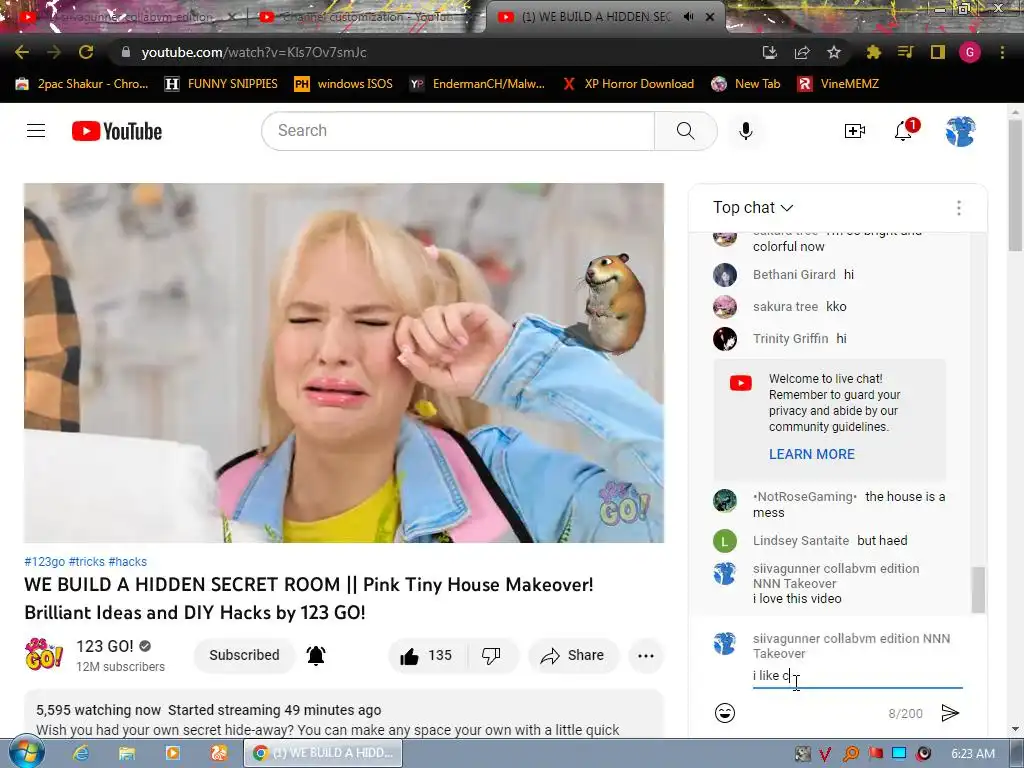Open the Create video icon
The height and width of the screenshot is (768, 1024).
854,131
